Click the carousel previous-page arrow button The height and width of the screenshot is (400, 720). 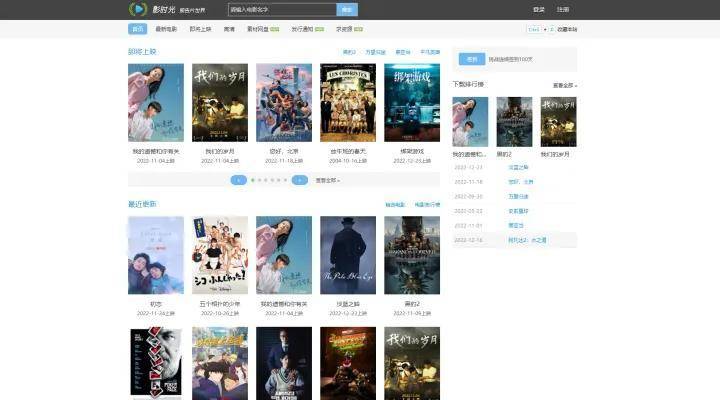[x=238, y=180]
